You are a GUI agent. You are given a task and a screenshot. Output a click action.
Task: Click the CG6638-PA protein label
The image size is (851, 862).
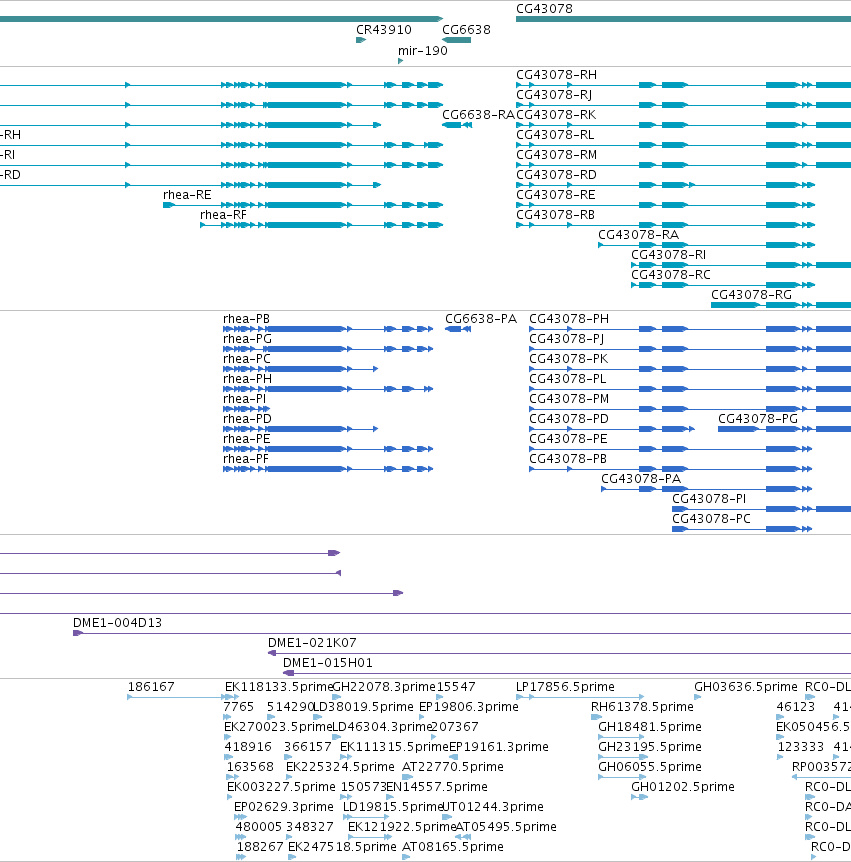pyautogui.click(x=481, y=319)
